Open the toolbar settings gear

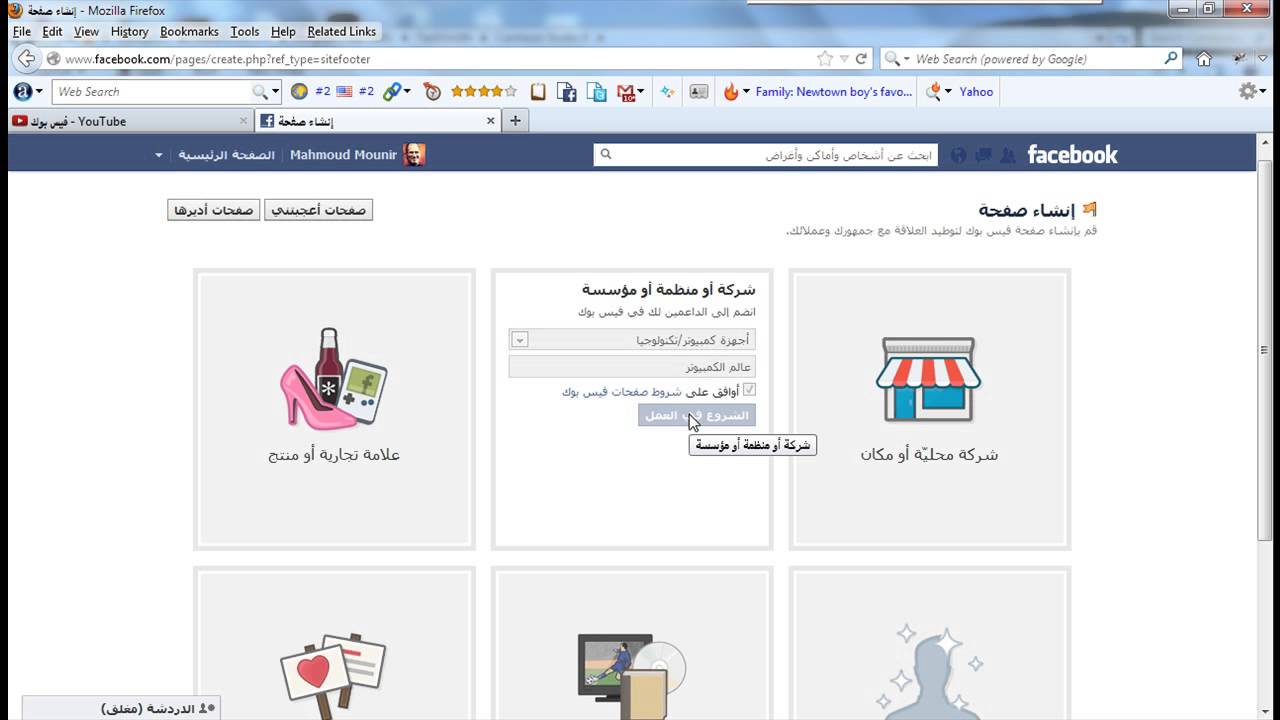click(1247, 91)
